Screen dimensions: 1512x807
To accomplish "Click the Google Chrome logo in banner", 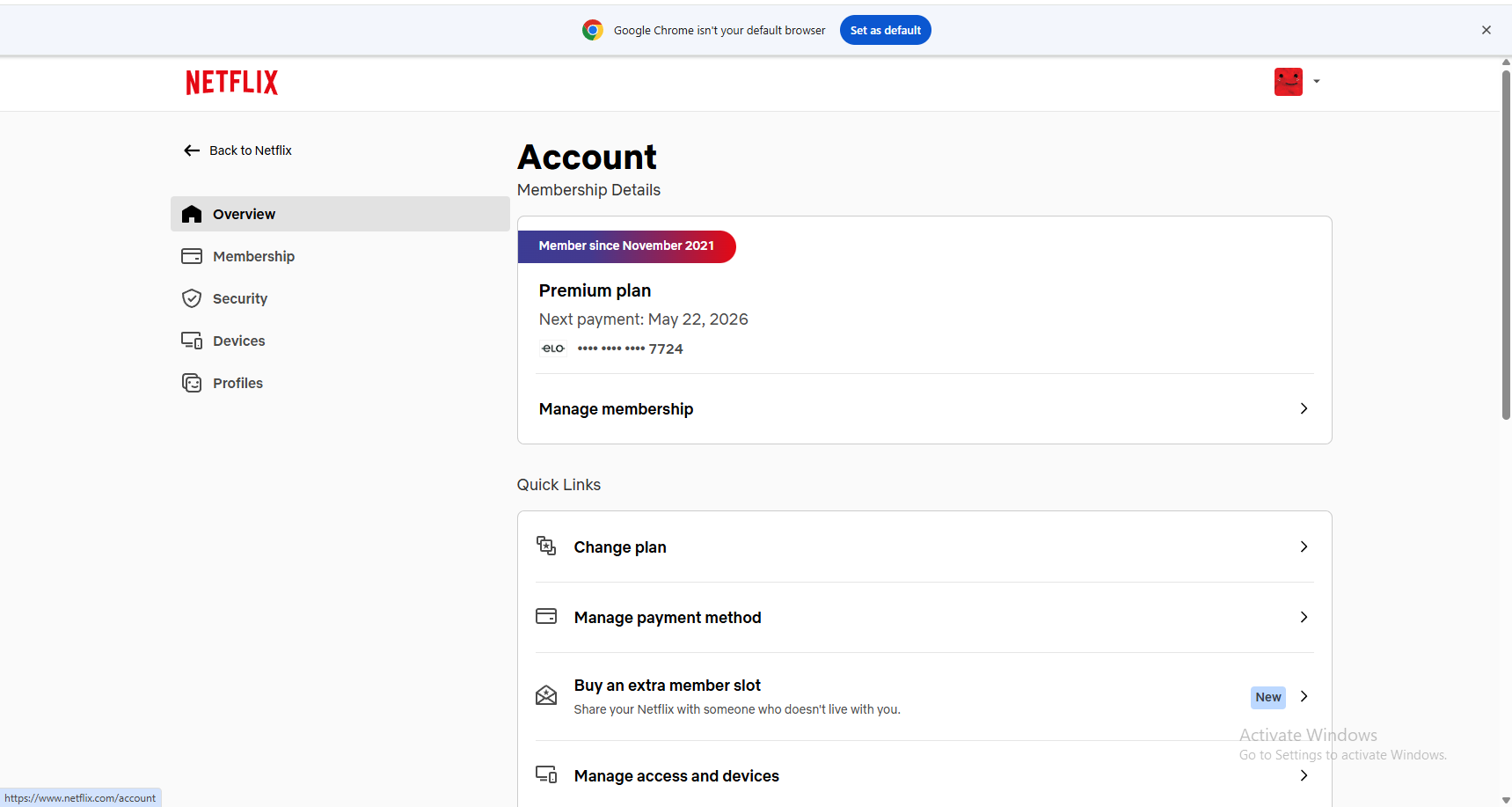I will tap(593, 30).
